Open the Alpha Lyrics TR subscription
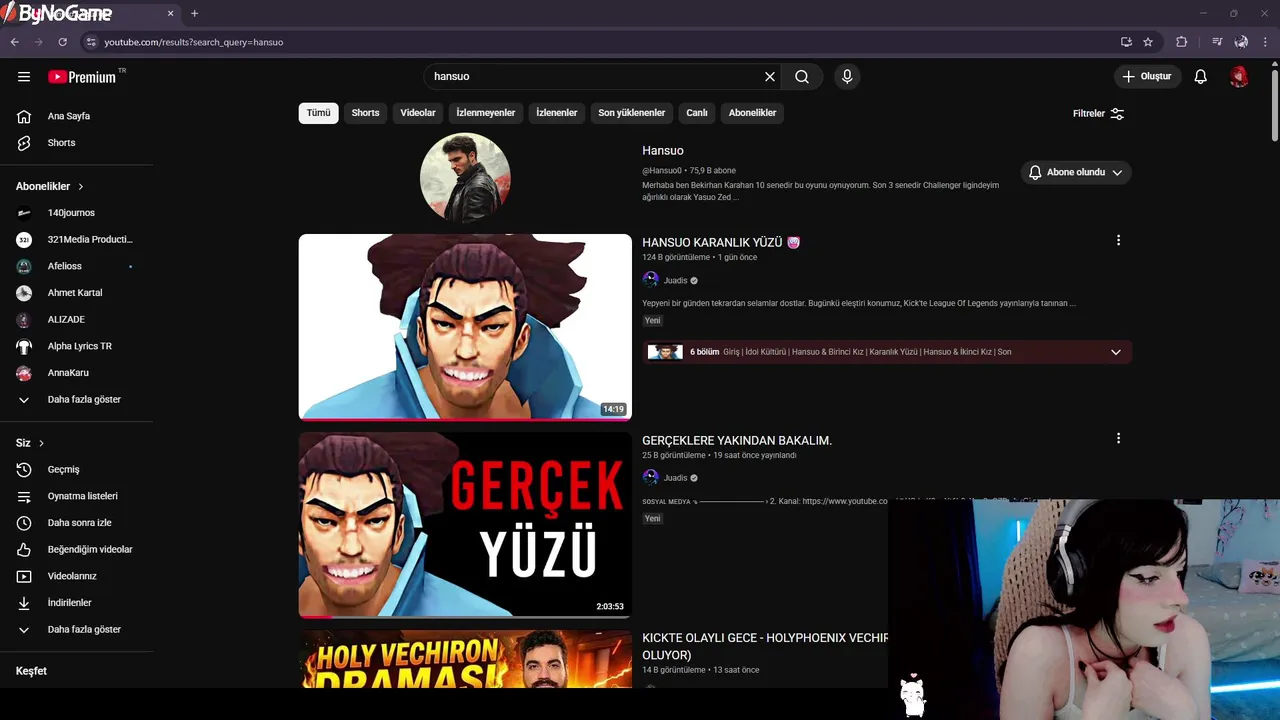Image resolution: width=1280 pixels, height=720 pixels. click(x=78, y=346)
